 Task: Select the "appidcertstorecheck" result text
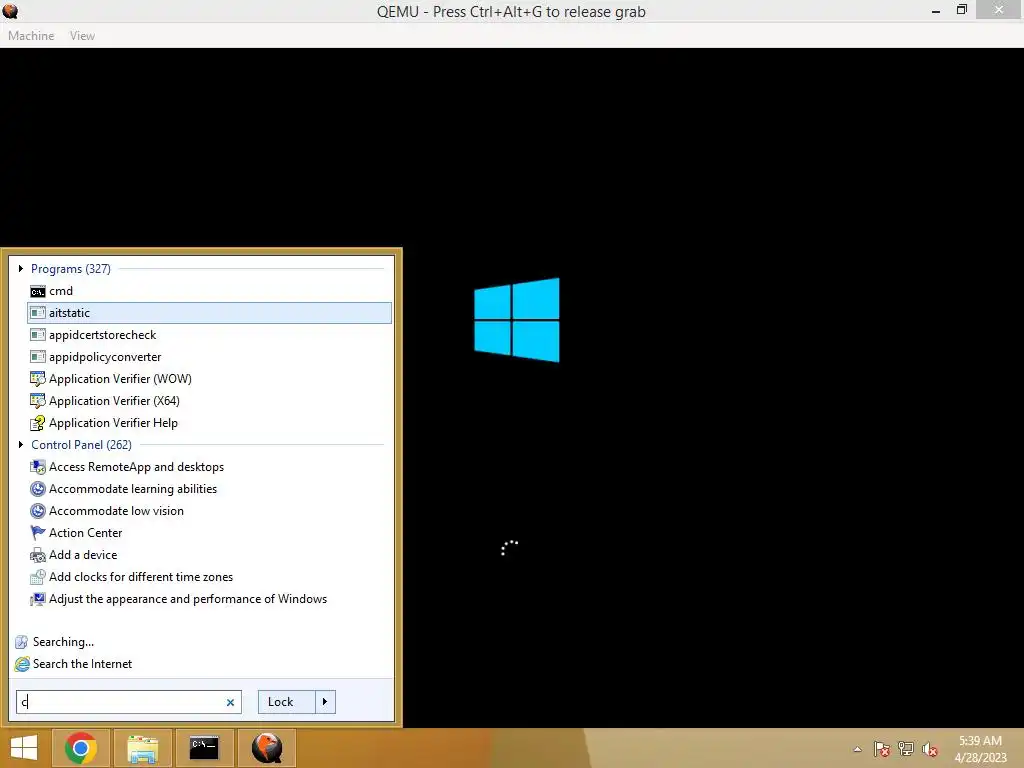(x=103, y=335)
